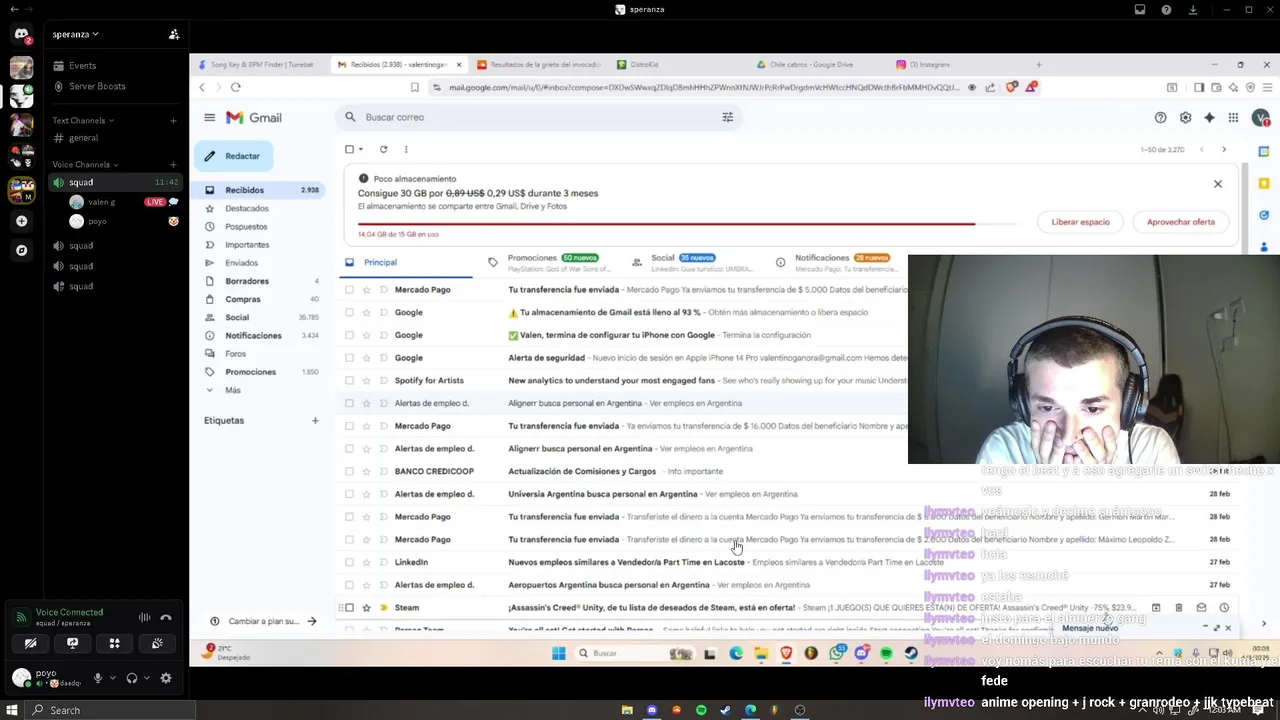
Task: Tick checkbox for Steam email
Action: point(349,607)
